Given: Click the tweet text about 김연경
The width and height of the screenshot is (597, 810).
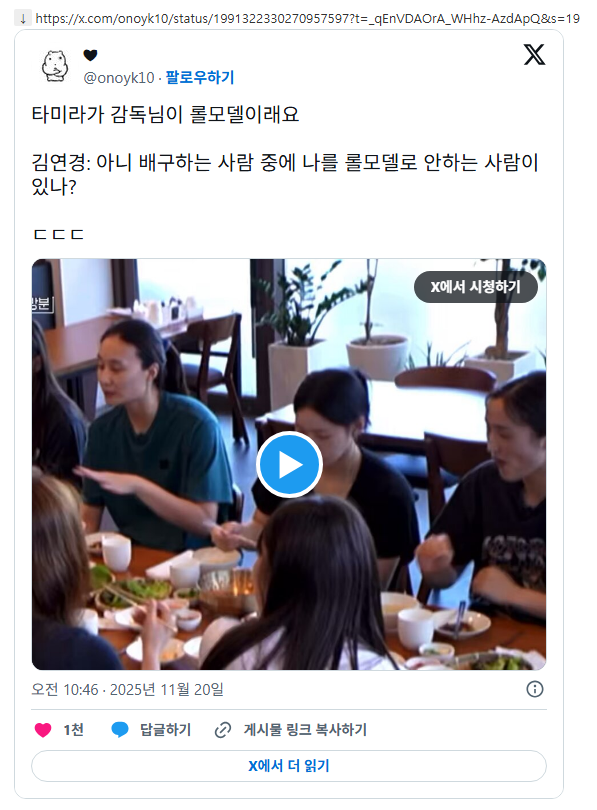Looking at the screenshot, I should pyautogui.click(x=285, y=175).
